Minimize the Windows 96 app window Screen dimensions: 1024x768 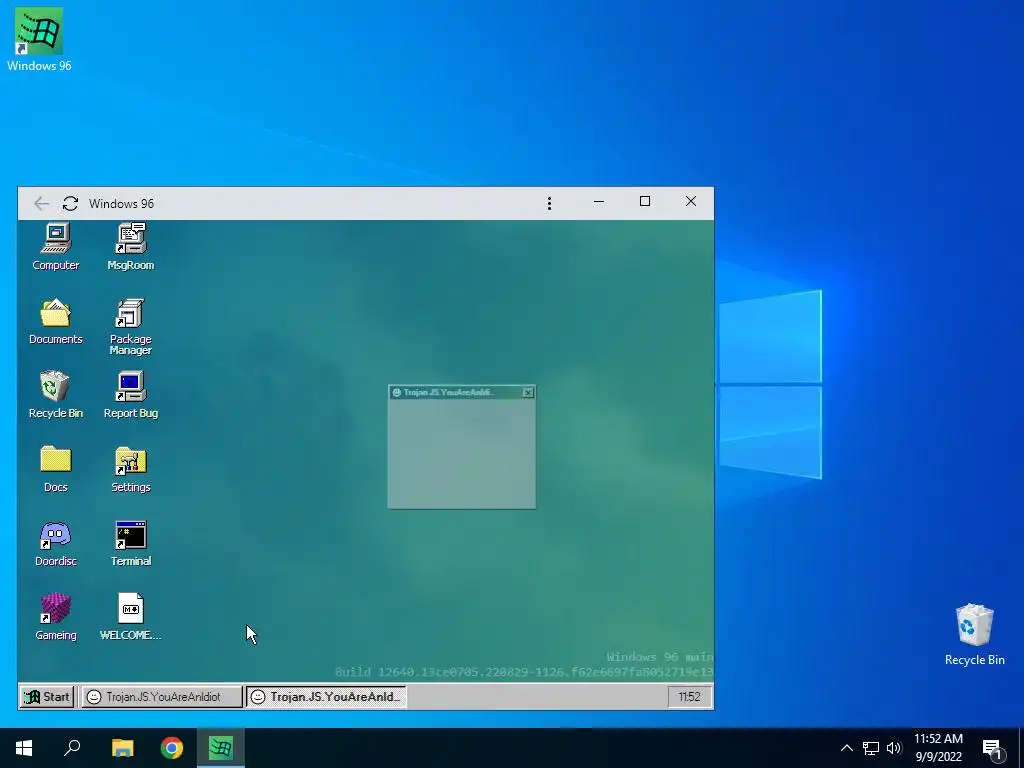point(599,202)
